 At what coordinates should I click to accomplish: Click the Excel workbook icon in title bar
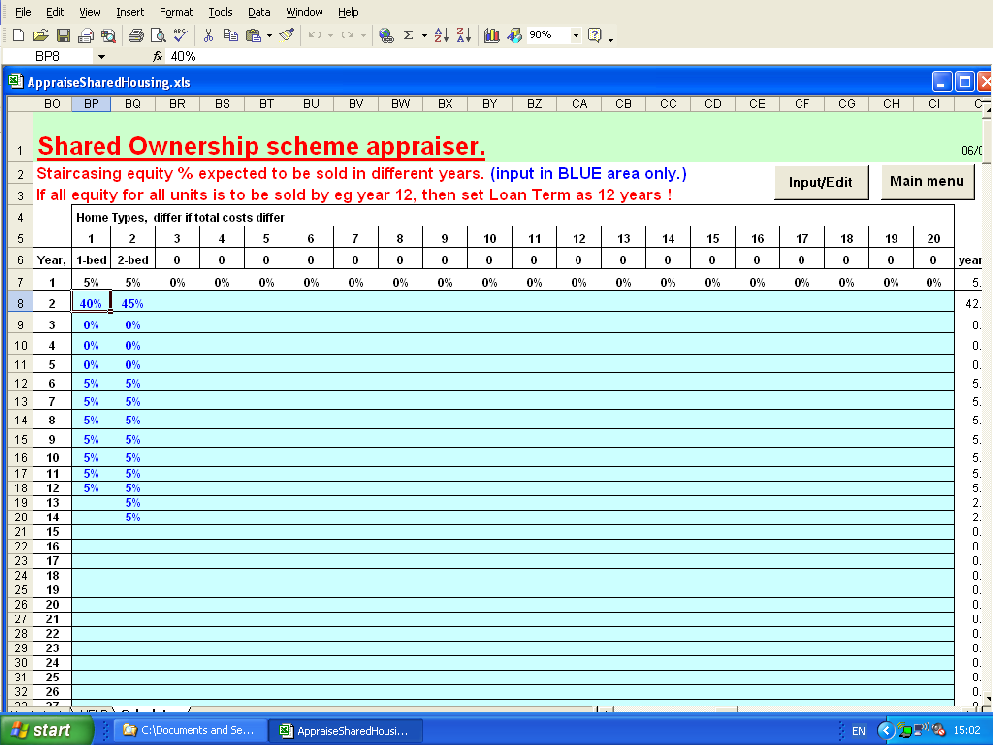16,82
